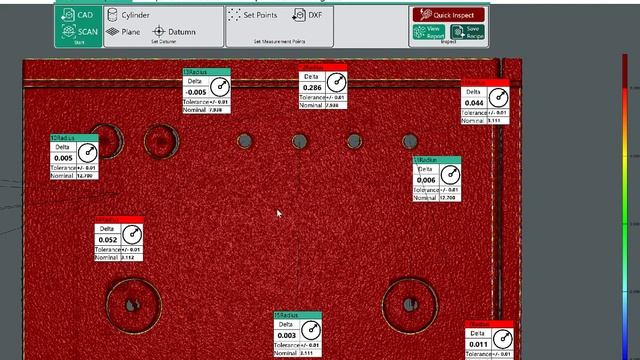Activate the Set Points tool

pos(252,15)
